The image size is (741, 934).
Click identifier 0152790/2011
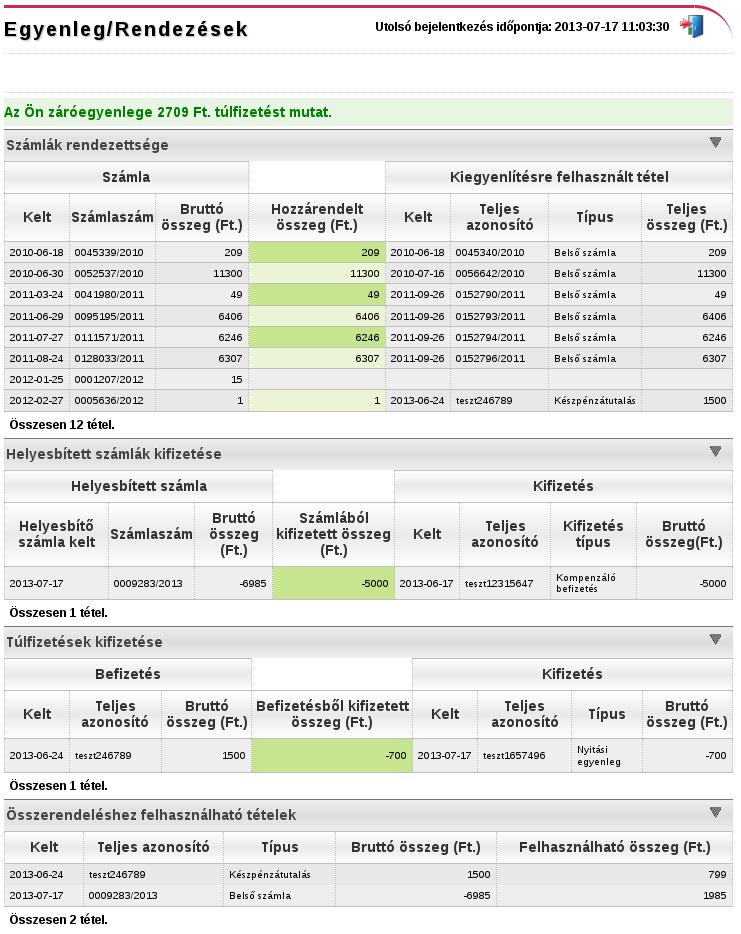(x=490, y=295)
